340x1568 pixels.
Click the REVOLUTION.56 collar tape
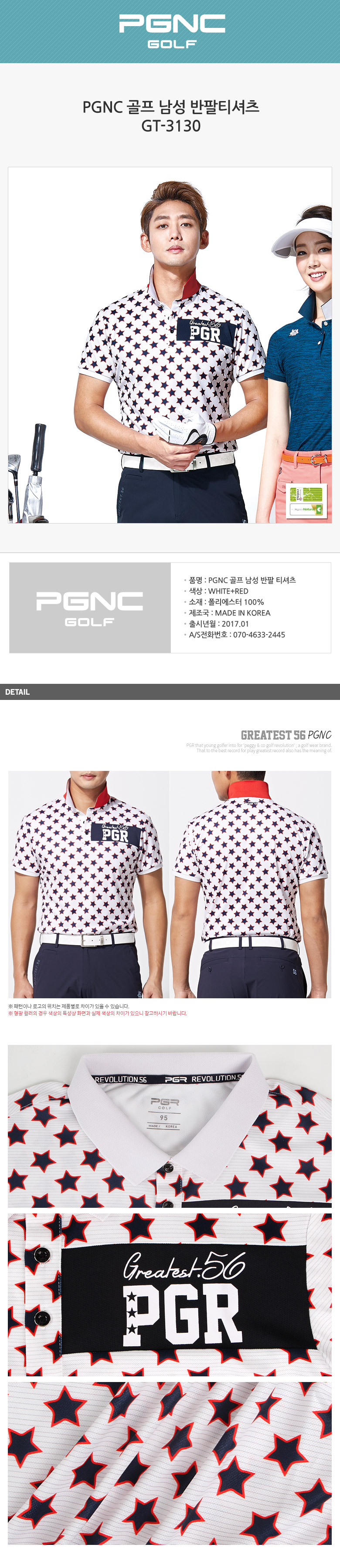pyautogui.click(x=168, y=1079)
